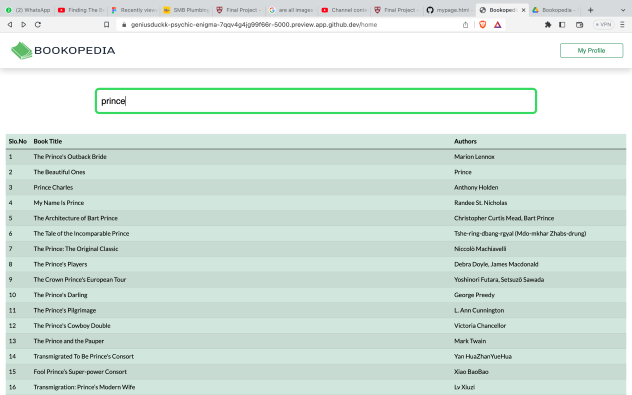632x395 pixels.
Task: Click the BOOKOPEDIA title text
Action: (x=75, y=50)
